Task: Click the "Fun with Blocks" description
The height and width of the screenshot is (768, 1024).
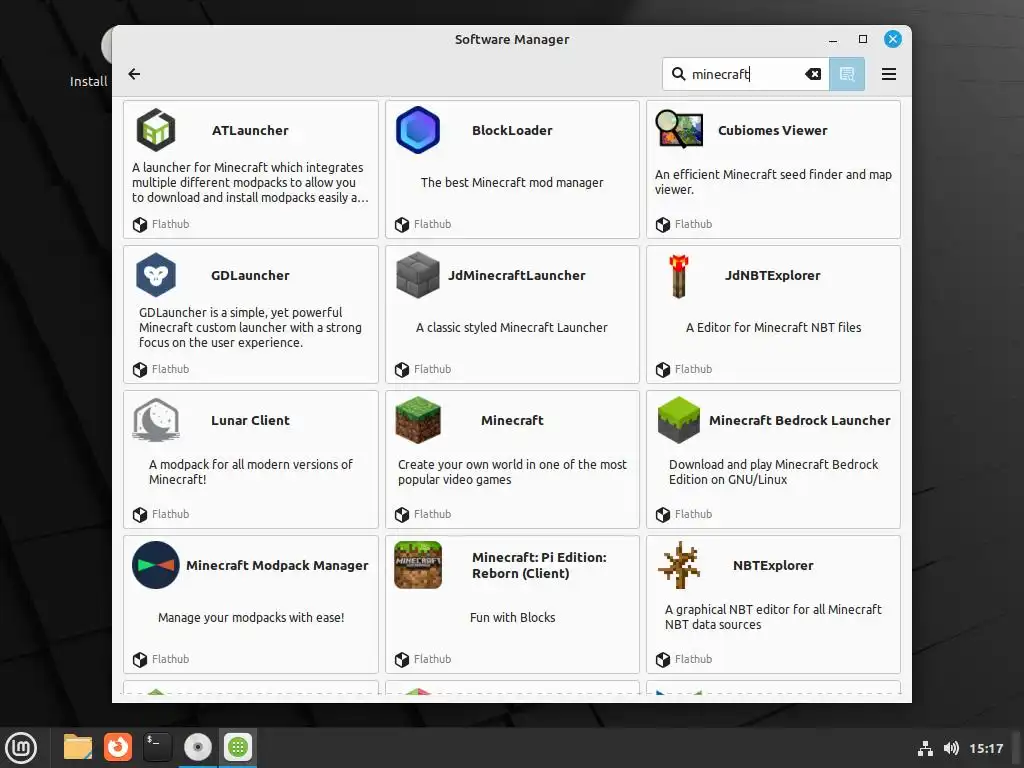Action: (513, 617)
